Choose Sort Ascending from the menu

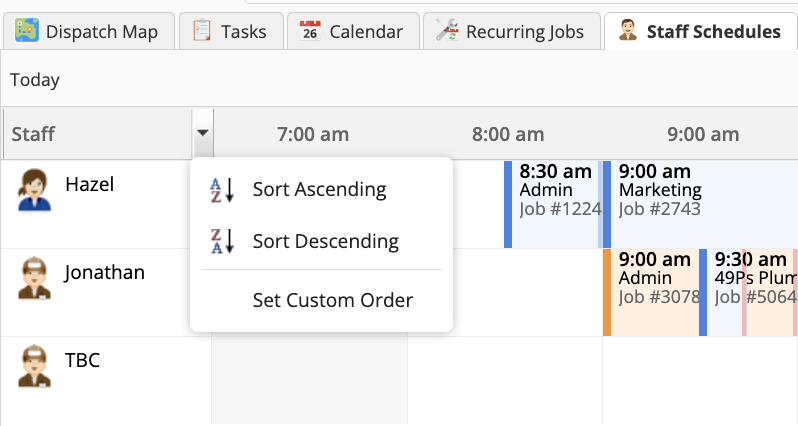319,190
